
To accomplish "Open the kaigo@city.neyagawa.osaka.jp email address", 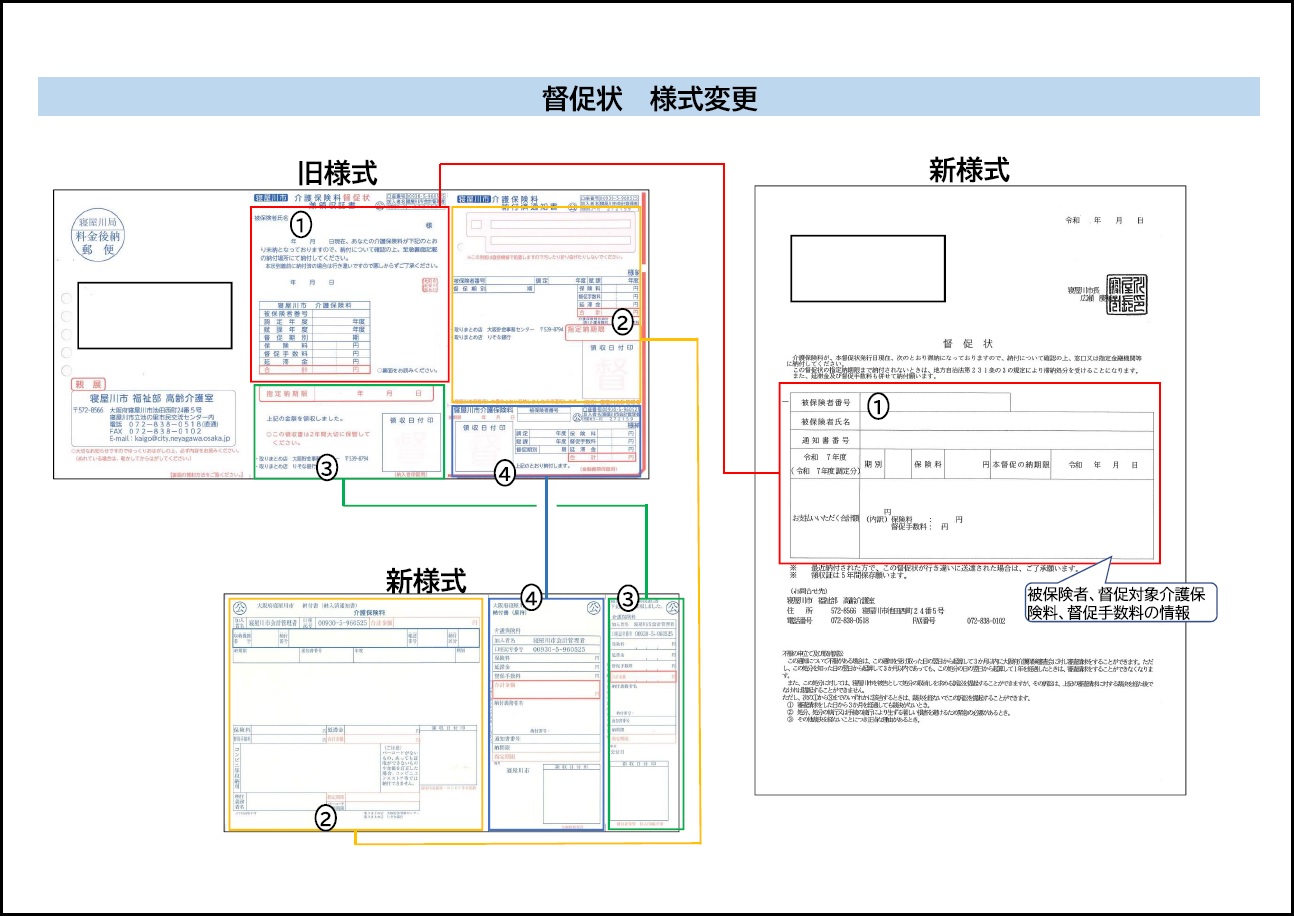I will point(171,438).
